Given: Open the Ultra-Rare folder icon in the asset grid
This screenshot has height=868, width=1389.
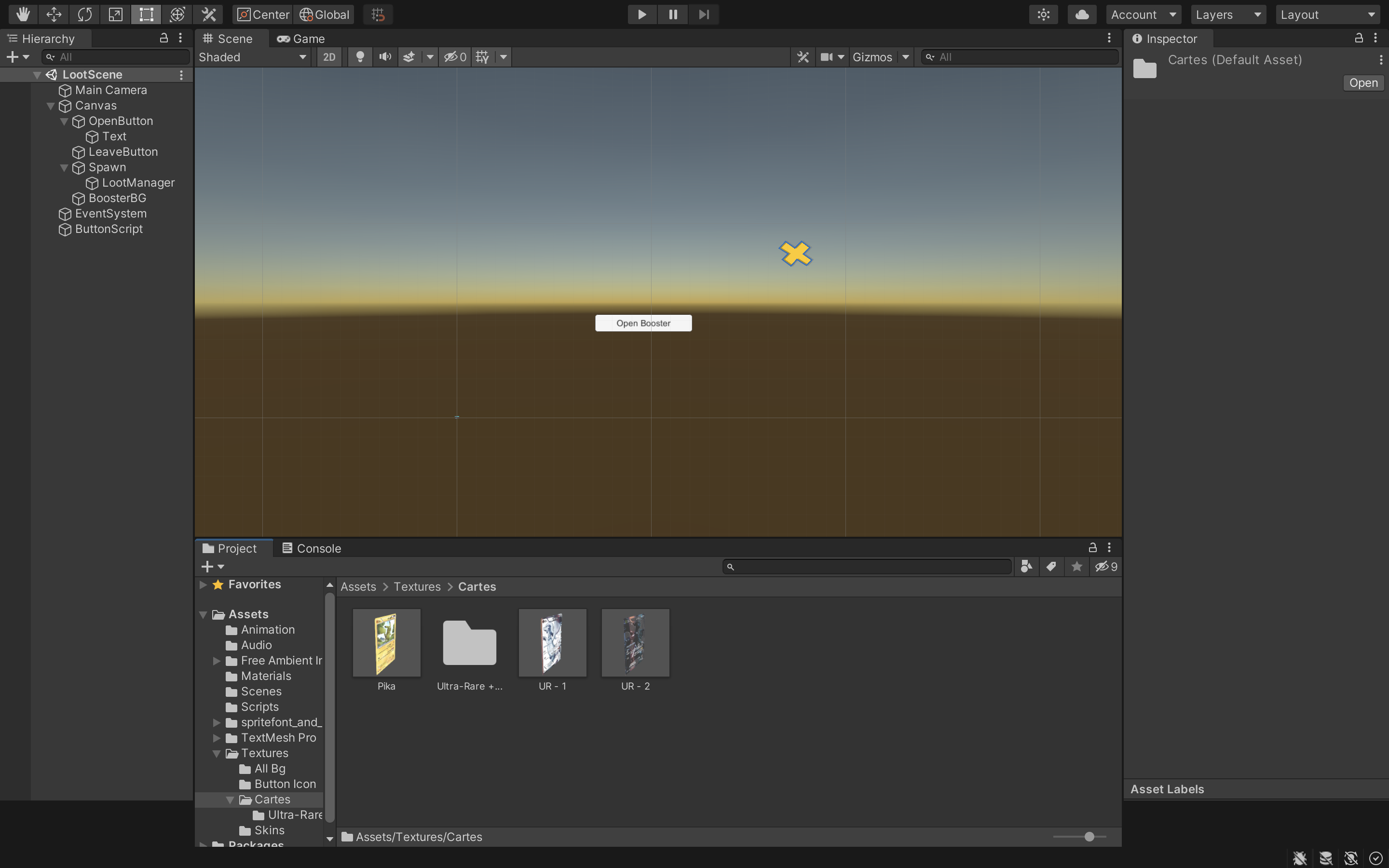Looking at the screenshot, I should [x=469, y=643].
